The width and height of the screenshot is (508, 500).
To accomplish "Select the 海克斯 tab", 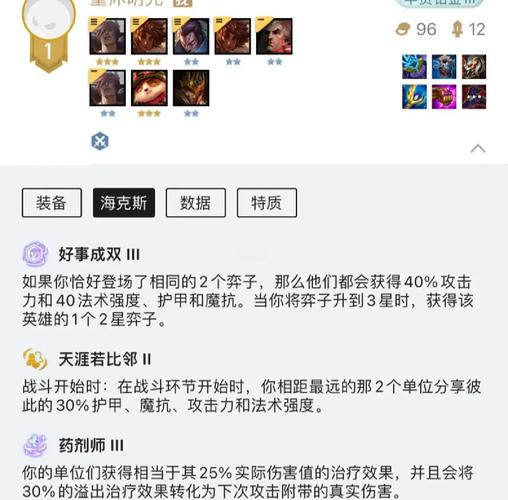I will 124,203.
